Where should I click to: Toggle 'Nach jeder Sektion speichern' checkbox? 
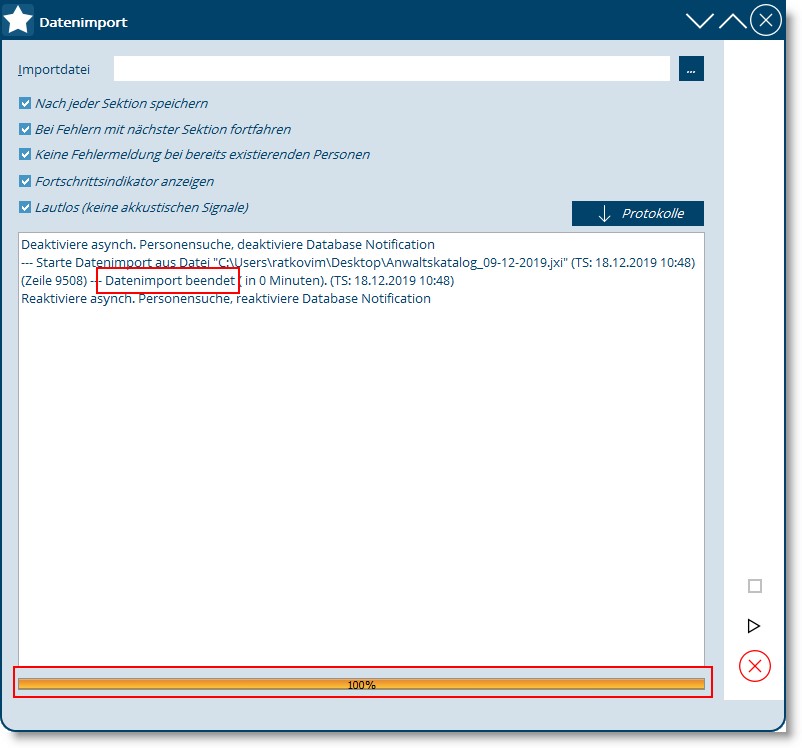coord(25,103)
